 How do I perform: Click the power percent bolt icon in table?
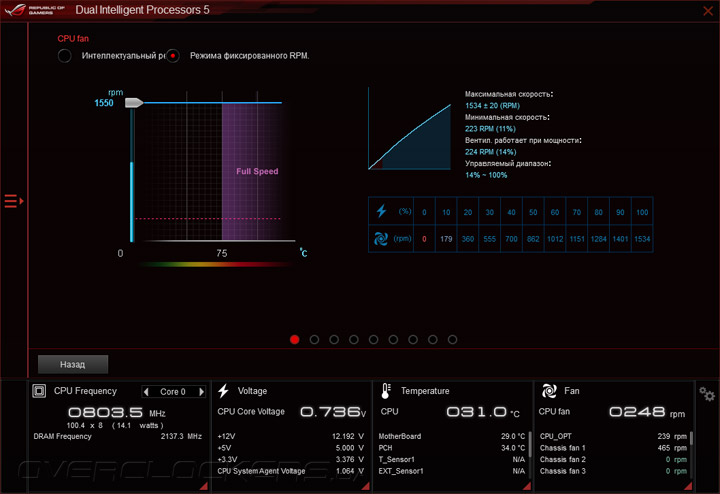click(381, 211)
